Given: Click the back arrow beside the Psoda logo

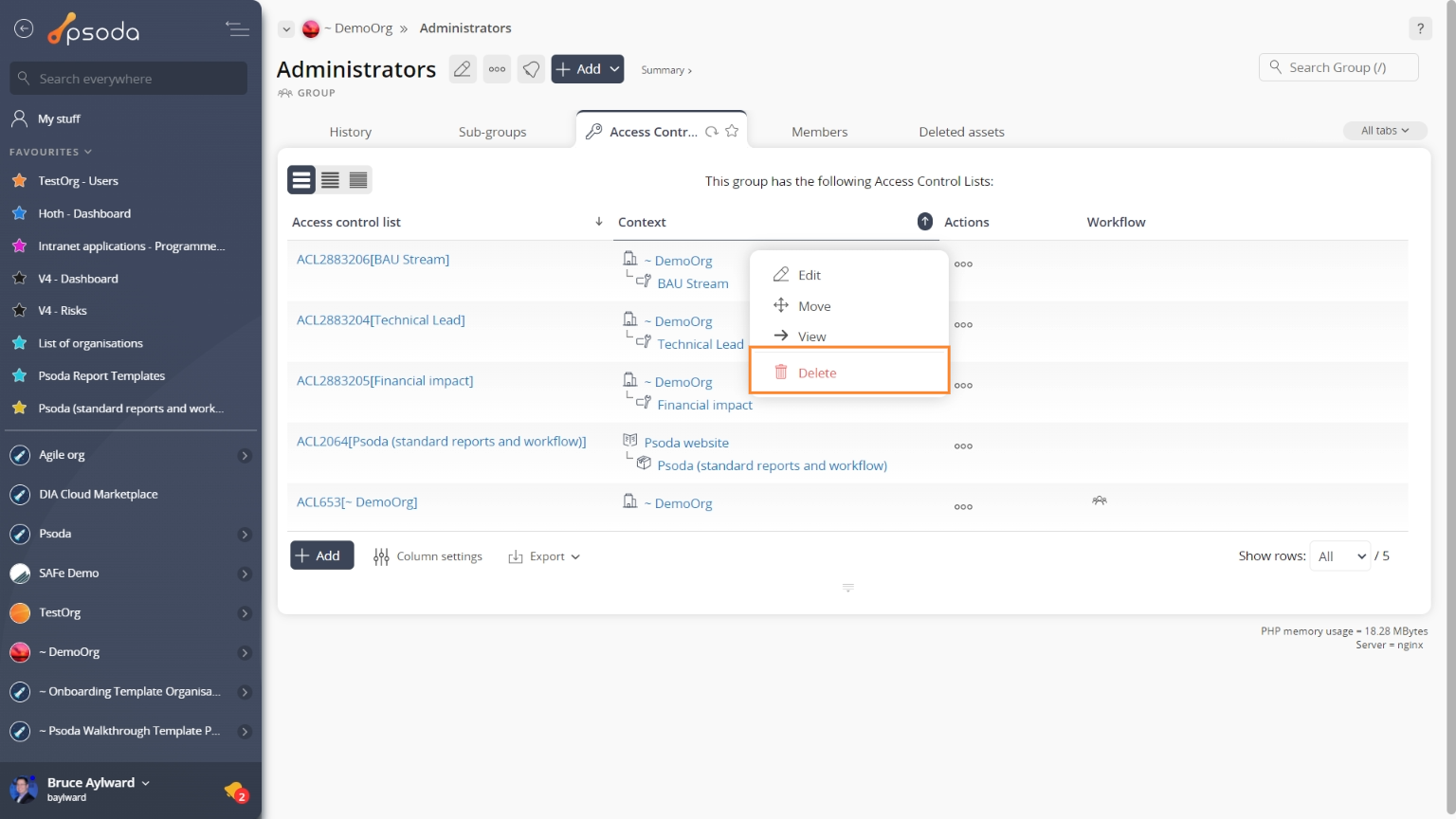Looking at the screenshot, I should (x=24, y=29).
